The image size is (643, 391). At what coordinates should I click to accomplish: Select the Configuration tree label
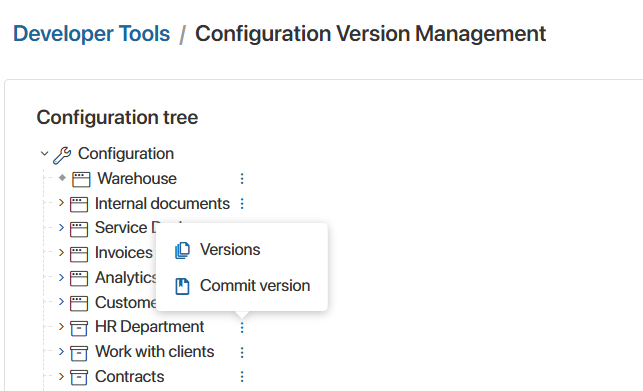point(126,153)
